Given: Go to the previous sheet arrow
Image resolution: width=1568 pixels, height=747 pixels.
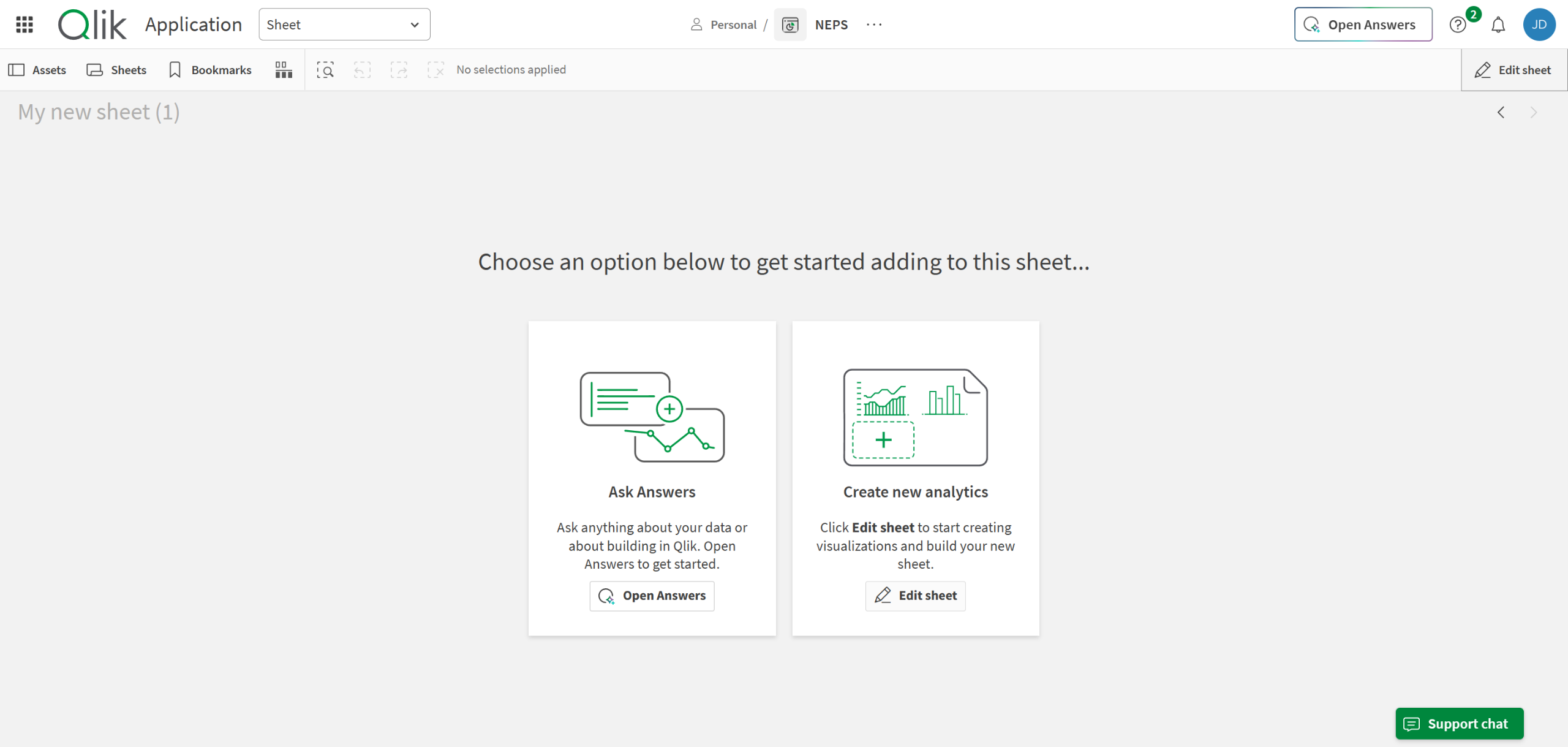Looking at the screenshot, I should [1501, 112].
